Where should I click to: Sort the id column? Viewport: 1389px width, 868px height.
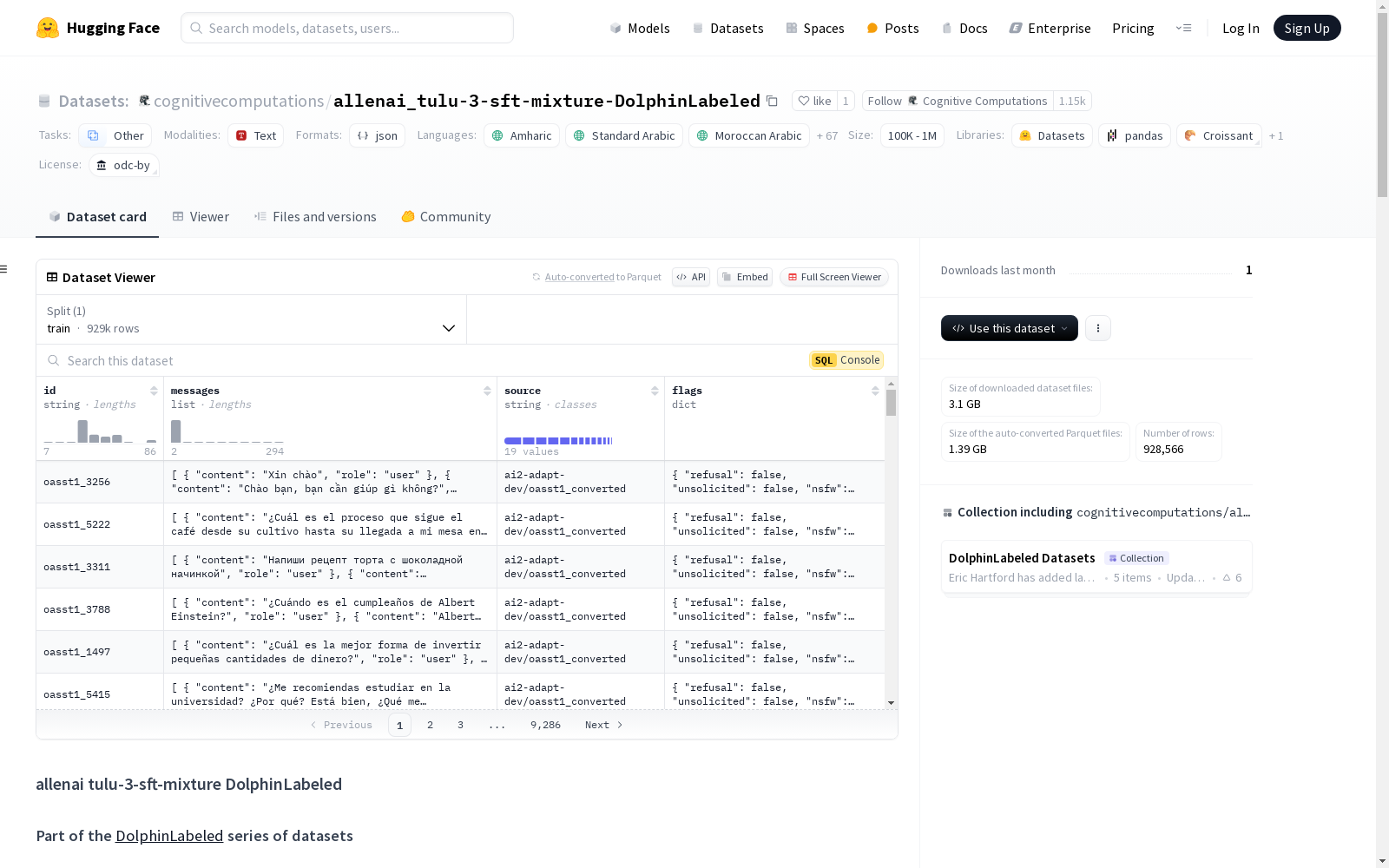click(x=154, y=391)
